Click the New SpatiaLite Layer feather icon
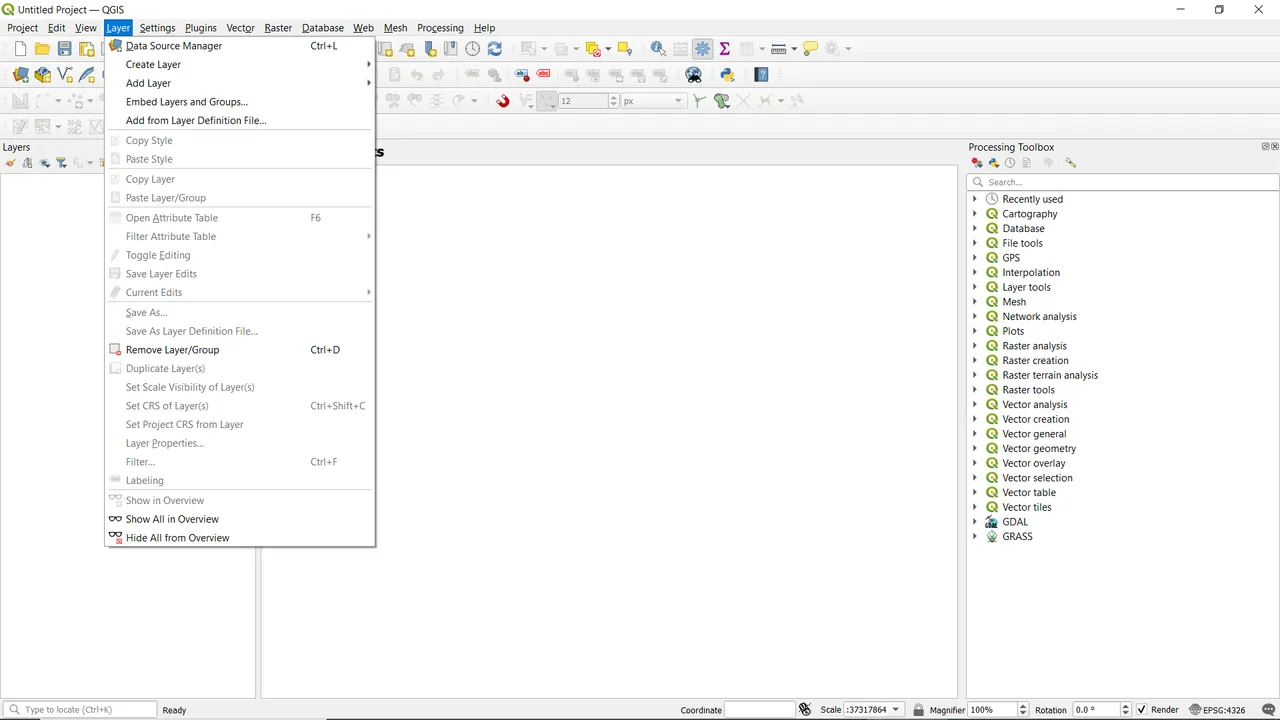Viewport: 1280px width, 720px height. [x=87, y=75]
